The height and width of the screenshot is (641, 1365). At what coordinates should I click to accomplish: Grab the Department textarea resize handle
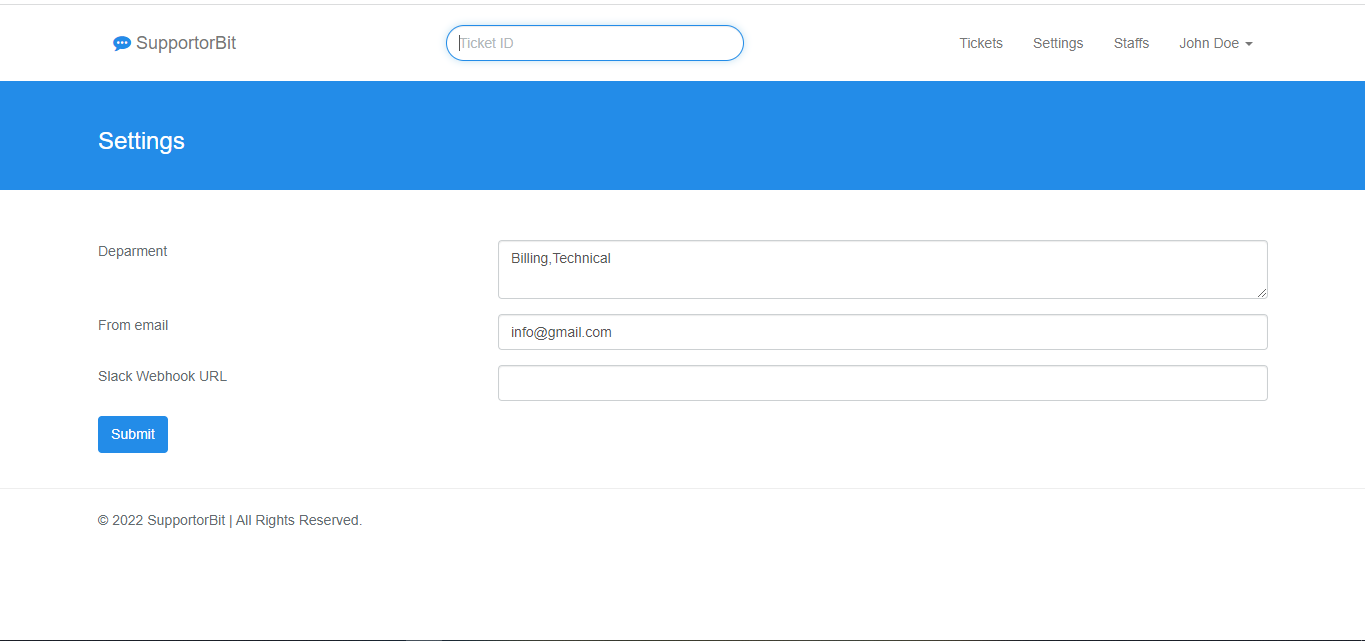1262,293
